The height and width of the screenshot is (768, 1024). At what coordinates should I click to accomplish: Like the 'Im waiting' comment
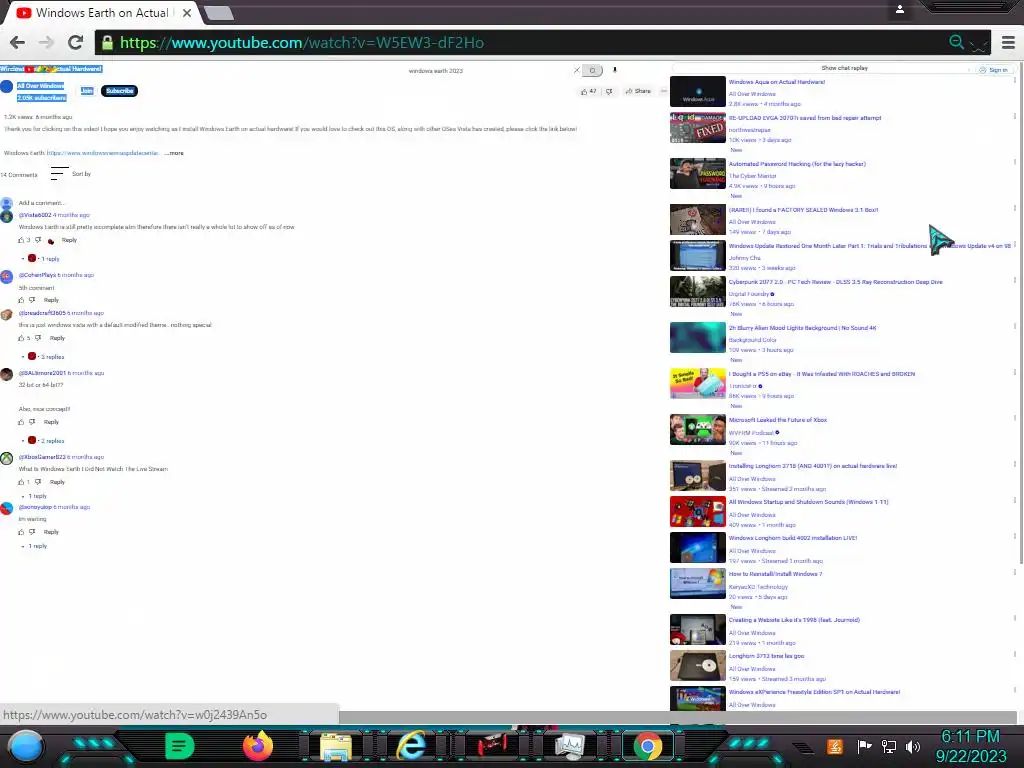[x=21, y=532]
